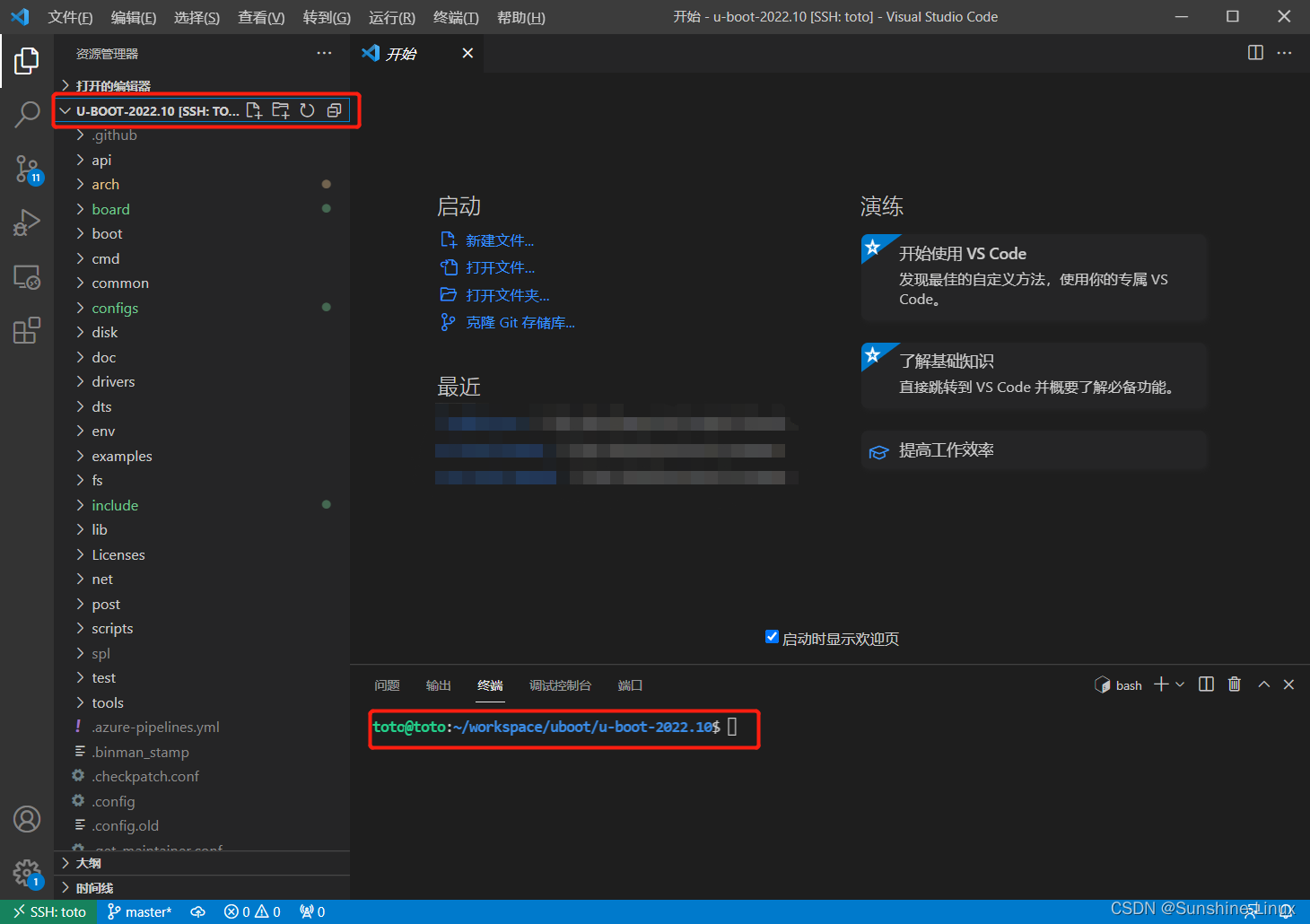Expand the drivers folder
Screen dimensions: 1310x924
[x=202, y=381]
